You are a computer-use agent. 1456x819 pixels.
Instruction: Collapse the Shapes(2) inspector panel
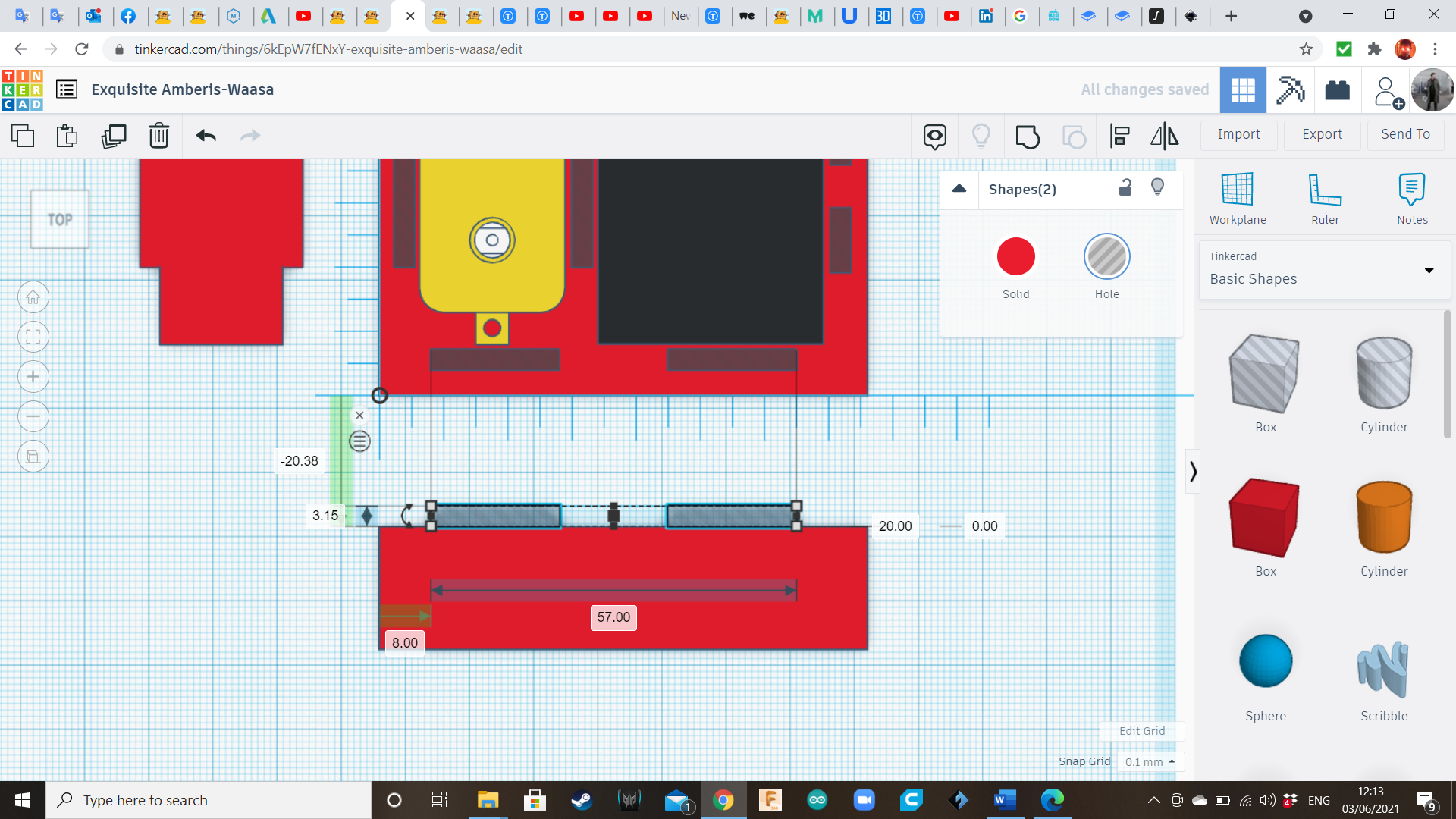[x=959, y=188]
